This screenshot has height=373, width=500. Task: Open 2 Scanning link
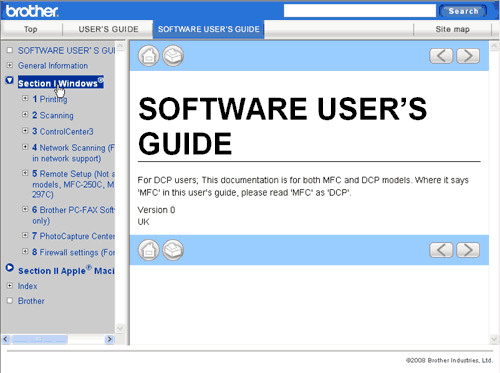(53, 115)
